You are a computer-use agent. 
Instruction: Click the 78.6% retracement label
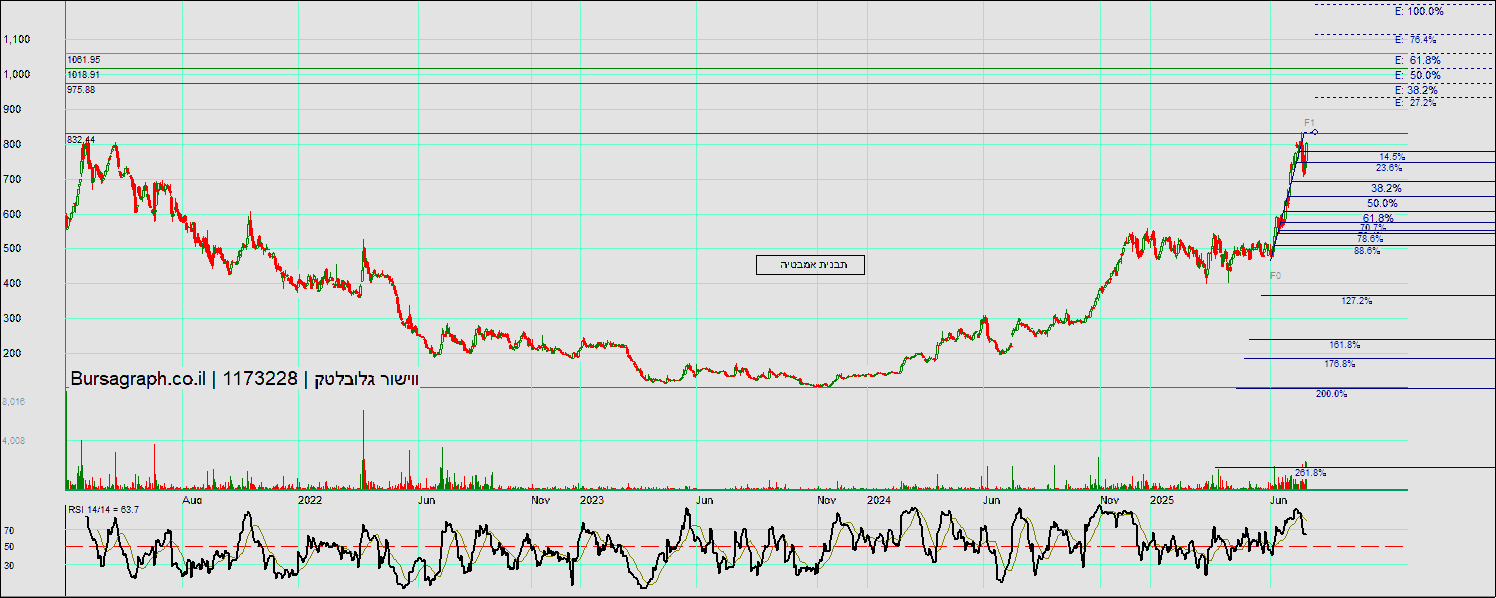pyautogui.click(x=1370, y=238)
